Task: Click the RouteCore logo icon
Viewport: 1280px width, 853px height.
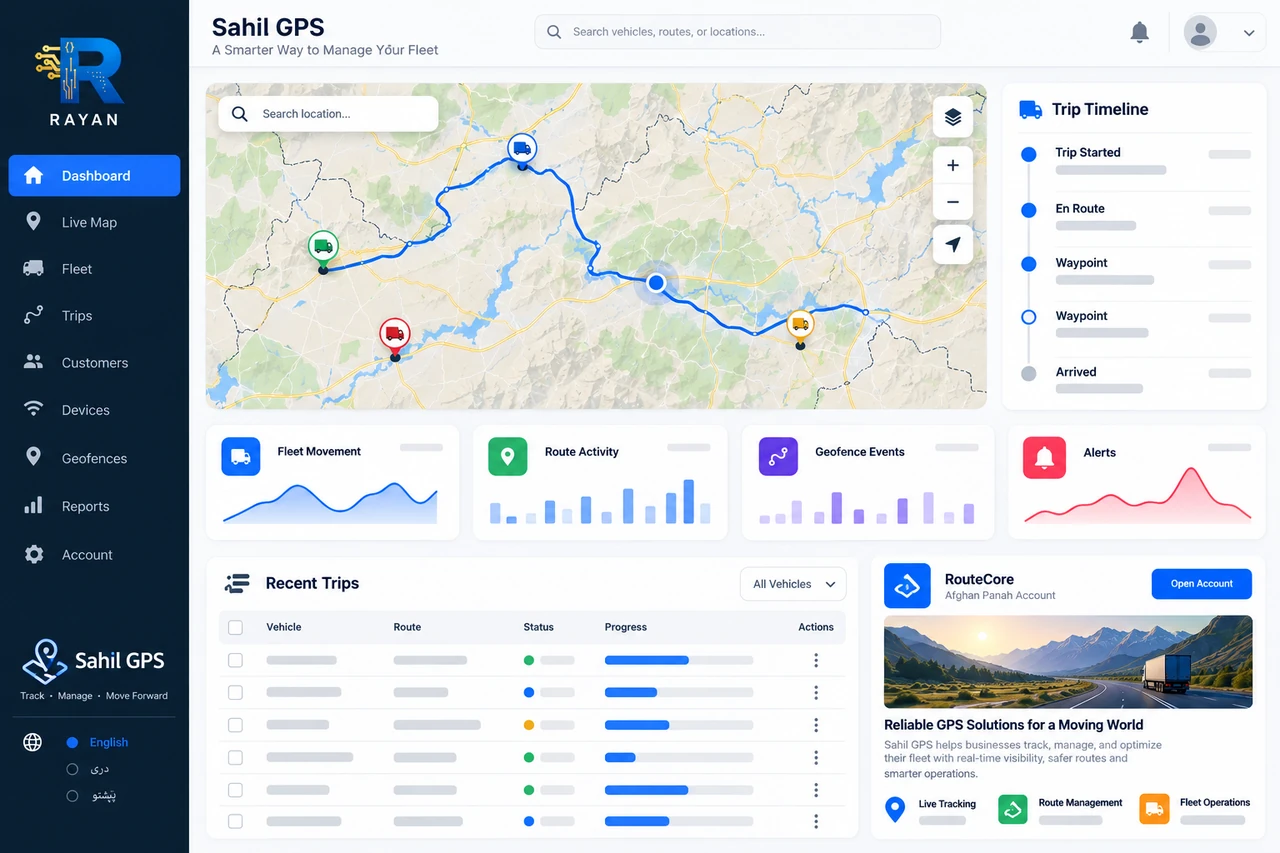Action: click(x=907, y=586)
